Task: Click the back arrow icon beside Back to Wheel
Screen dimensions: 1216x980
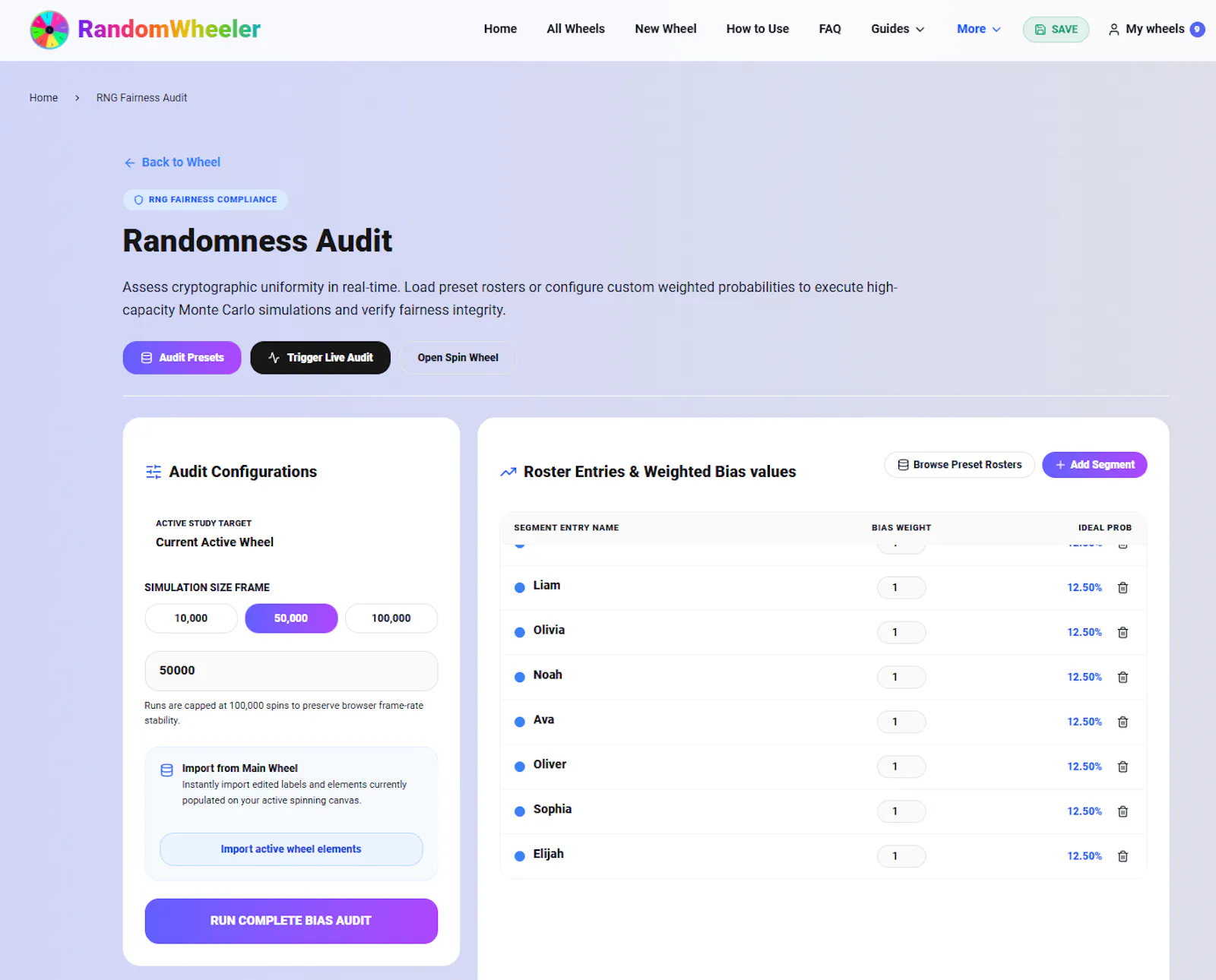Action: coord(130,163)
